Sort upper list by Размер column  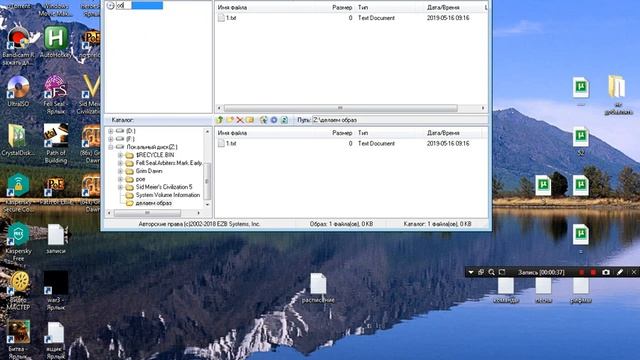coord(342,7)
